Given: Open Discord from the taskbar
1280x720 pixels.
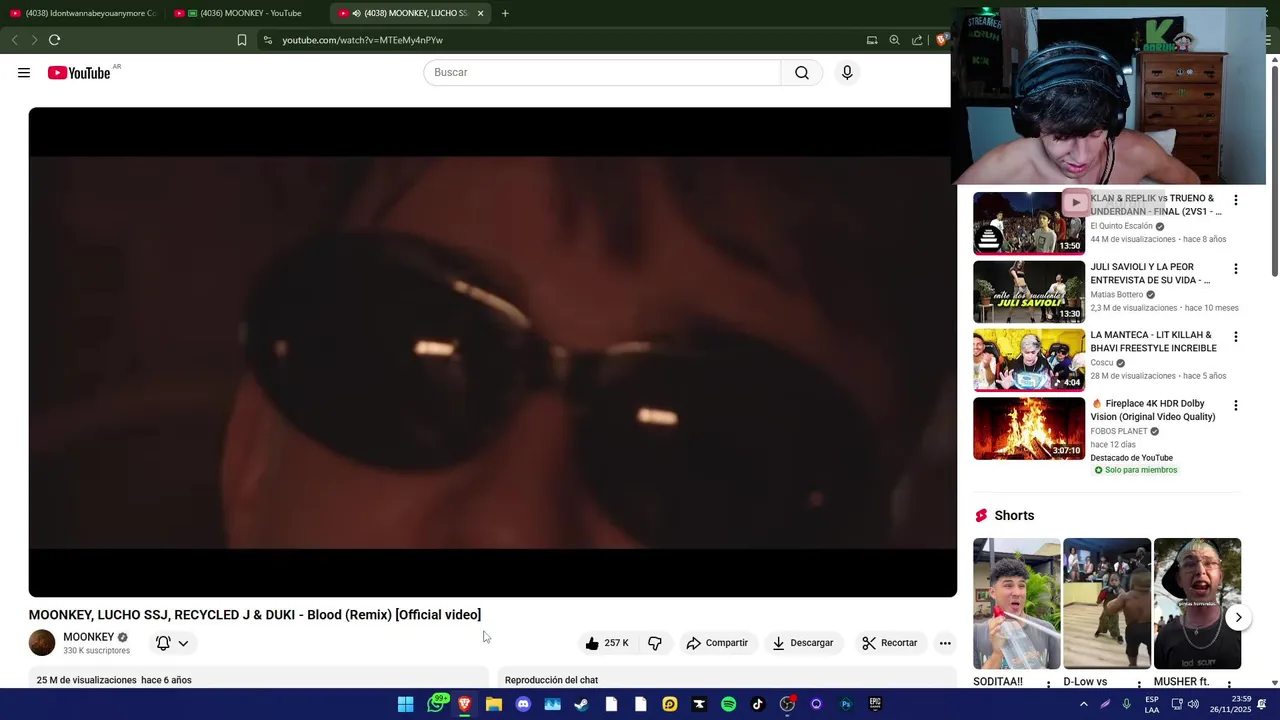Looking at the screenshot, I should (x=523, y=704).
